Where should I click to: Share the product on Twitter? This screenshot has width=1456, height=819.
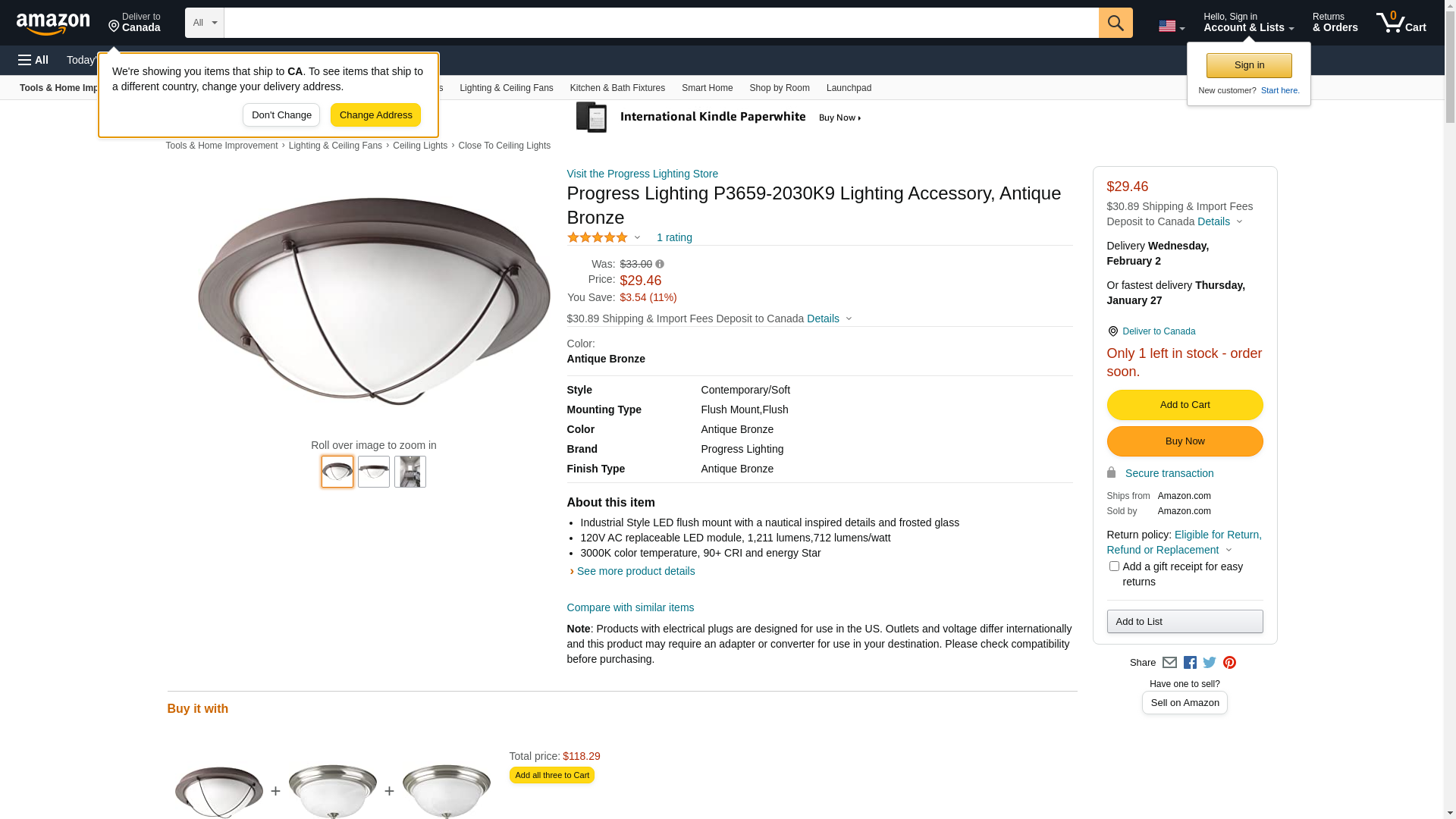tap(1210, 663)
